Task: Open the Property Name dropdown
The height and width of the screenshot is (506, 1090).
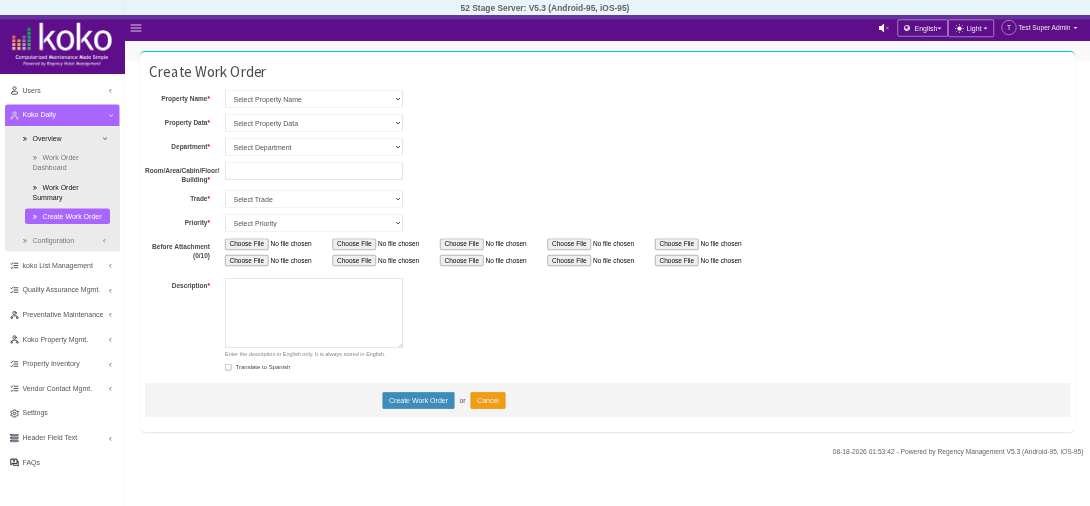Action: coord(314,99)
